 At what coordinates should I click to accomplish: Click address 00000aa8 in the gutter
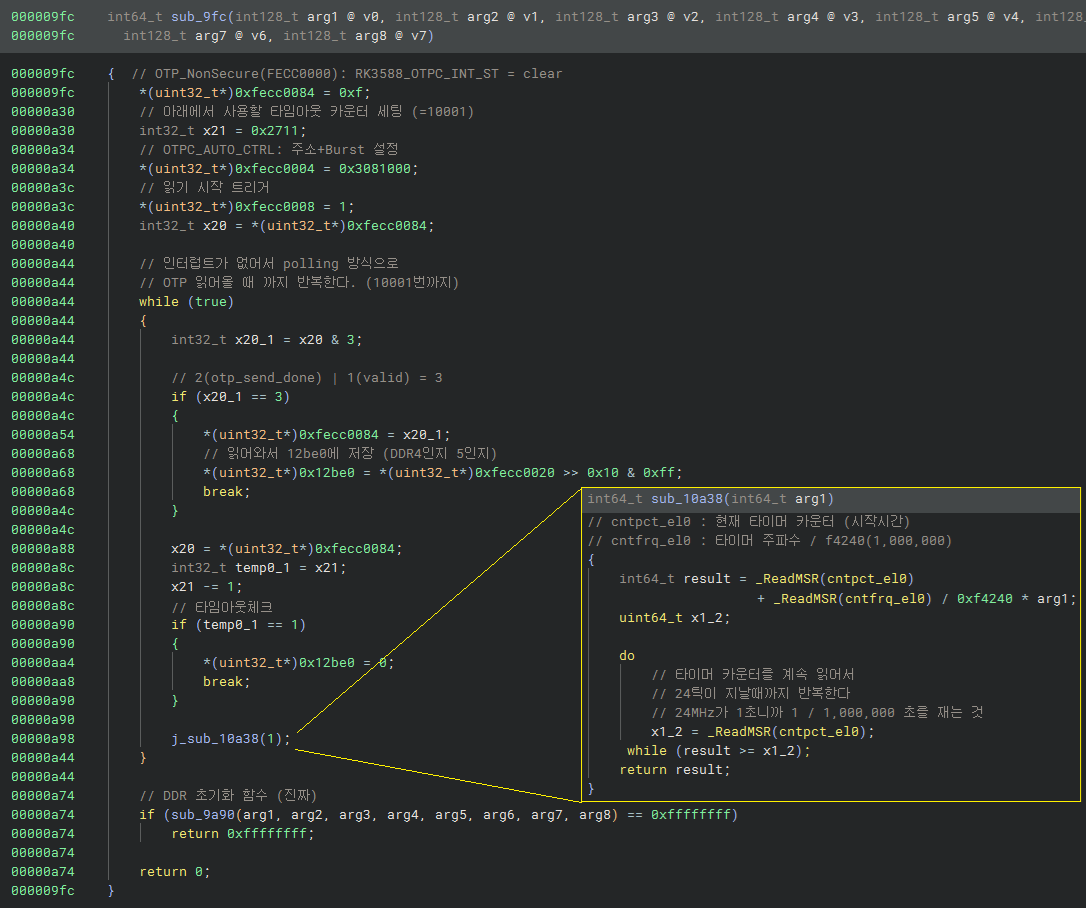42,681
